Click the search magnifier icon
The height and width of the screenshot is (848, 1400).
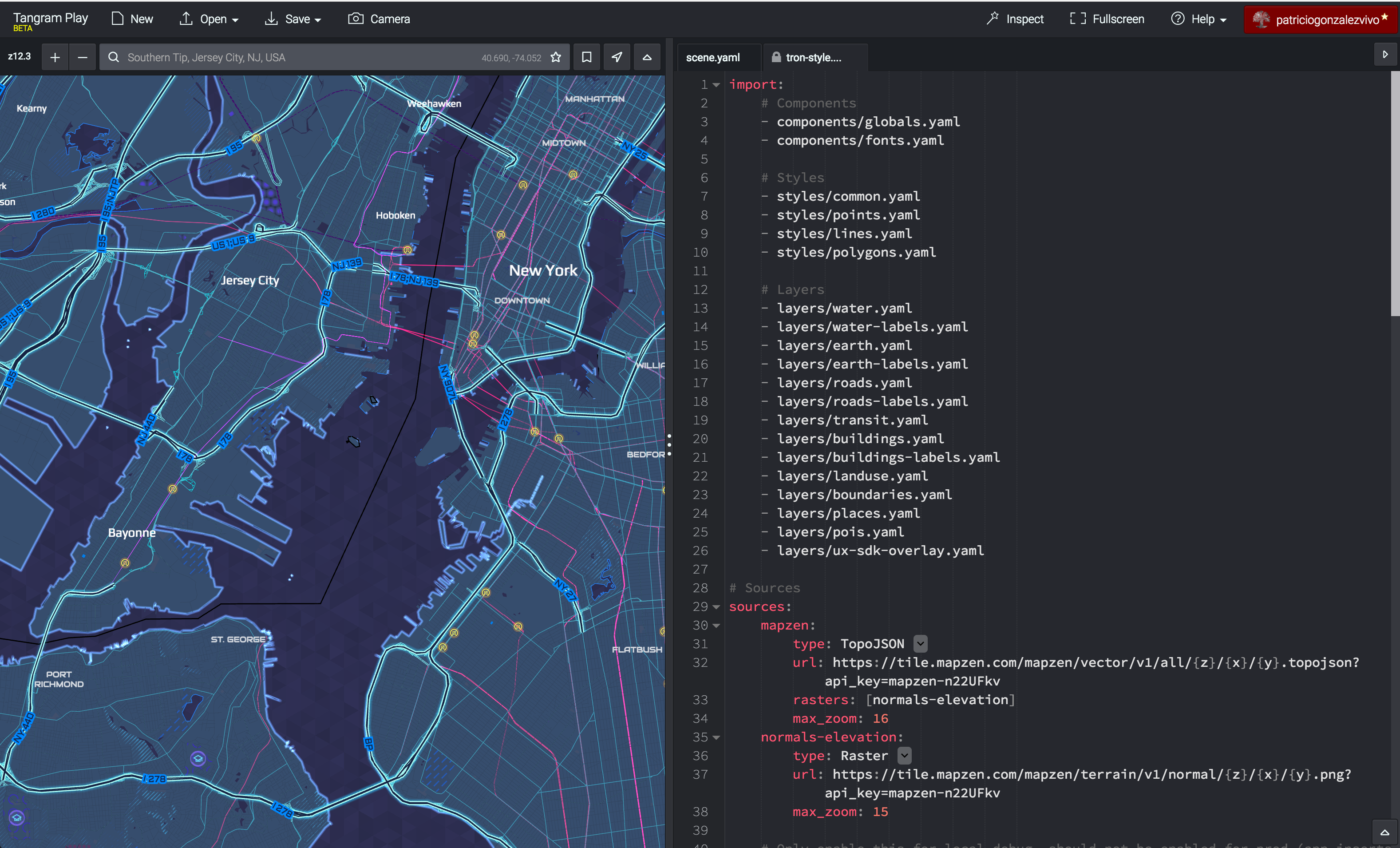(114, 57)
